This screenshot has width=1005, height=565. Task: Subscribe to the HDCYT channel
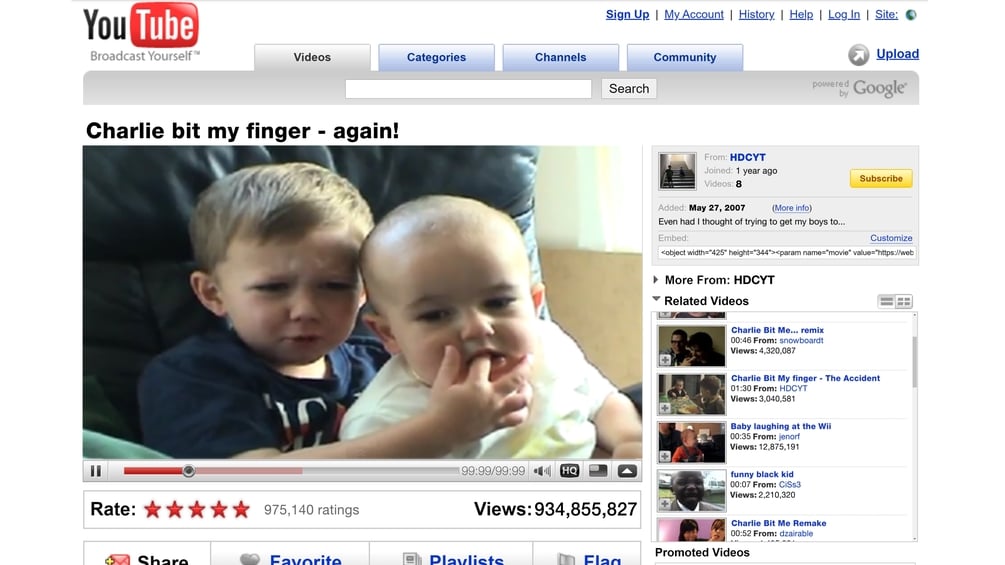(881, 179)
